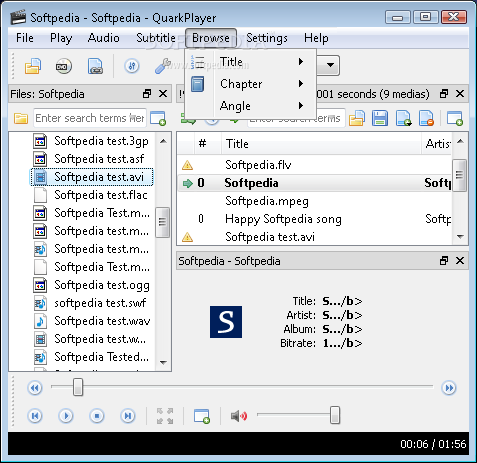Screen dimensions: 477x463
Task: Select the bold Softpedia playing row
Action: point(315,183)
